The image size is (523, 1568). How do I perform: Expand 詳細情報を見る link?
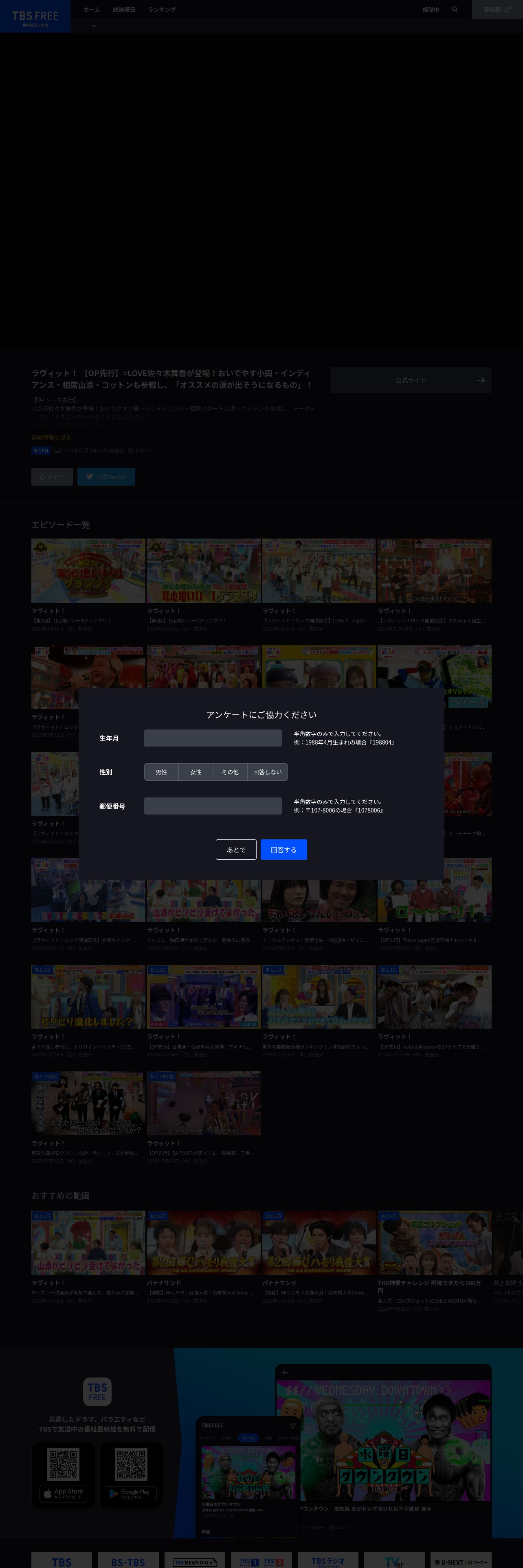pos(51,437)
